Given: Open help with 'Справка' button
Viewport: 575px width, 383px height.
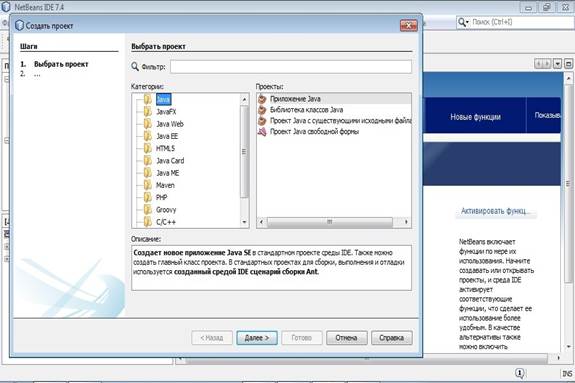Looking at the screenshot, I should [392, 338].
